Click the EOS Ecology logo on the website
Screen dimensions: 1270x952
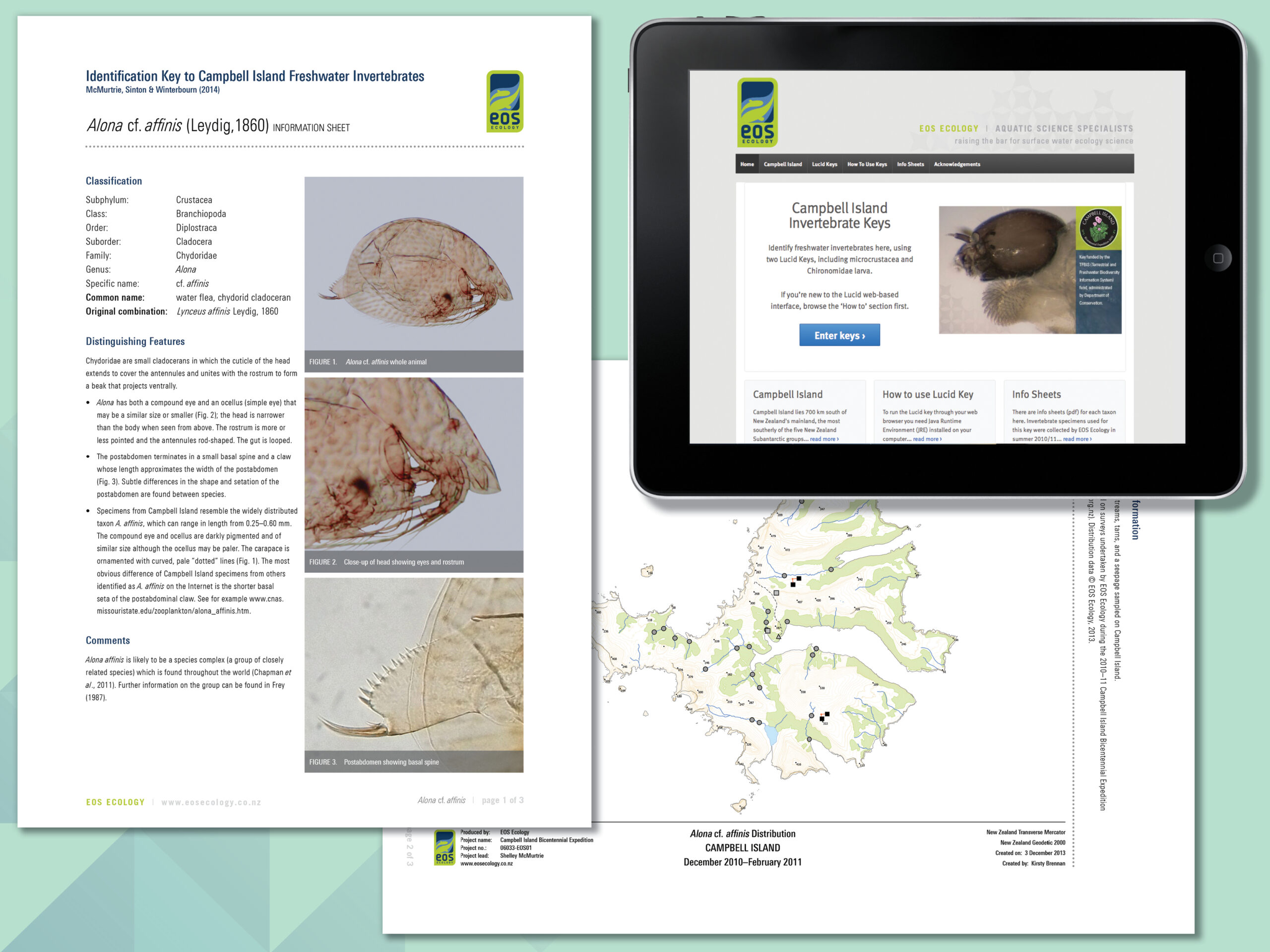pyautogui.click(x=758, y=113)
